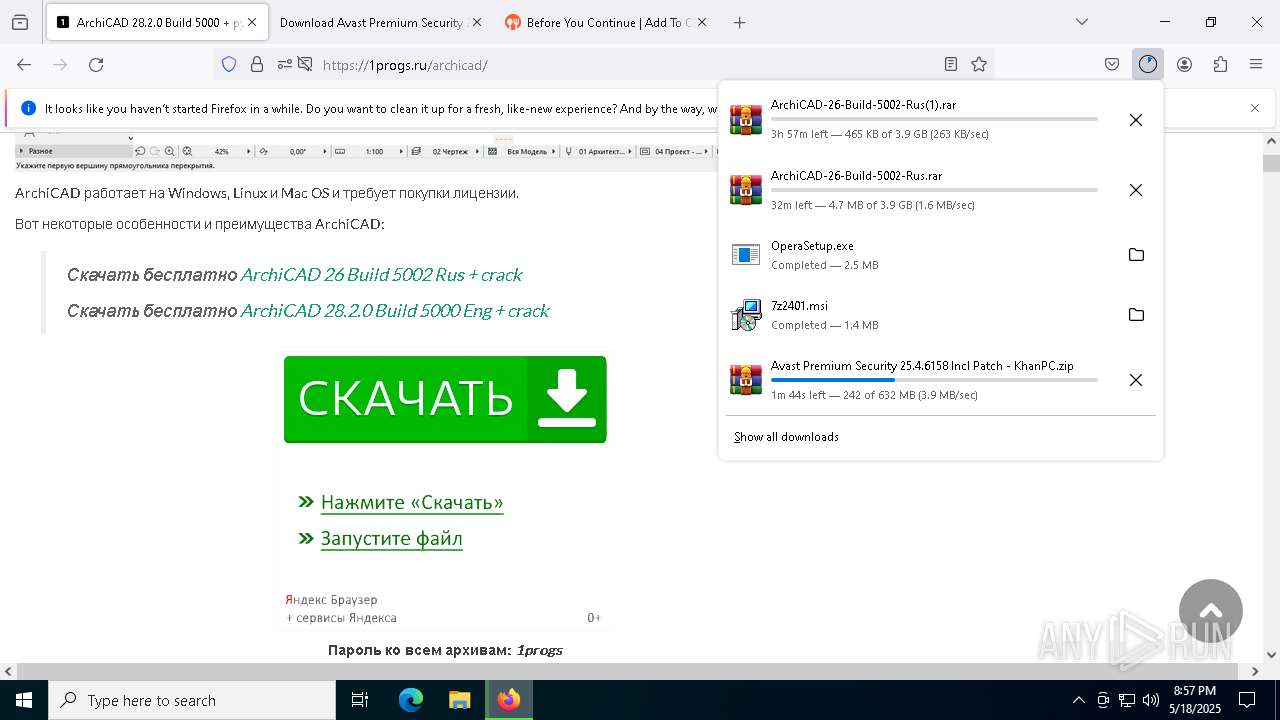Save page to Pocket
This screenshot has width=1280, height=720.
pos(1112,64)
